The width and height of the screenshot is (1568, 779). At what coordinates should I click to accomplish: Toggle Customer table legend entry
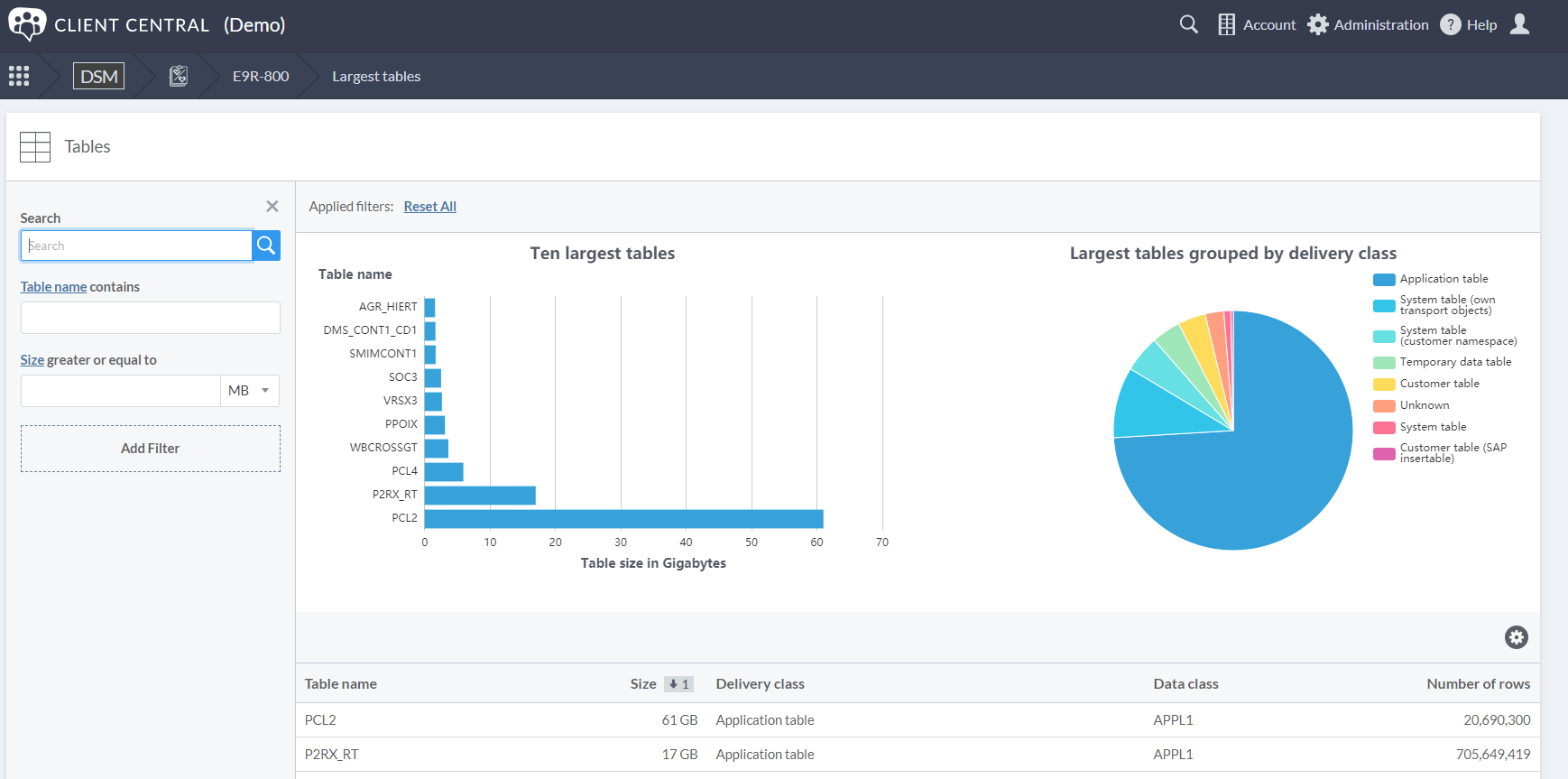pos(1438,384)
